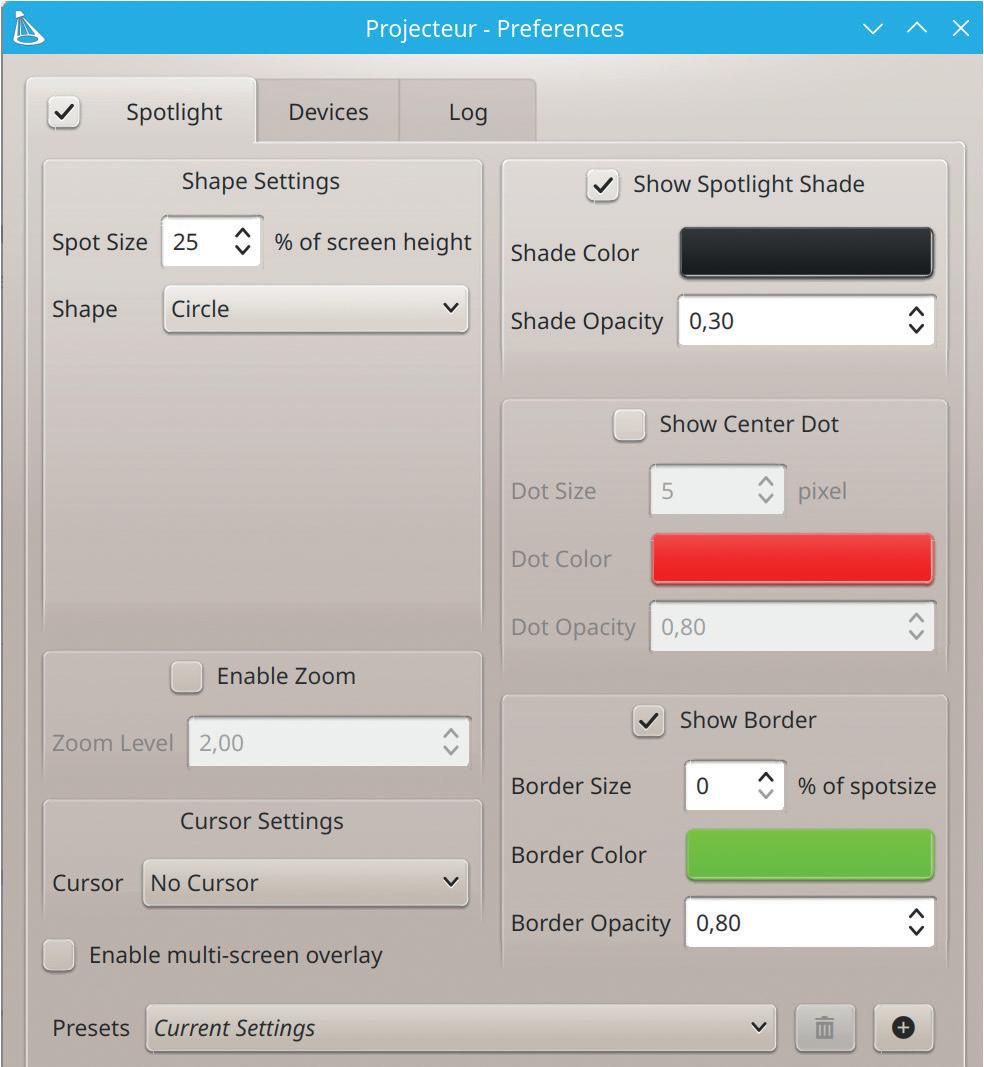984x1067 pixels.
Task: Decrease Border Size with down arrow
Action: 766,794
